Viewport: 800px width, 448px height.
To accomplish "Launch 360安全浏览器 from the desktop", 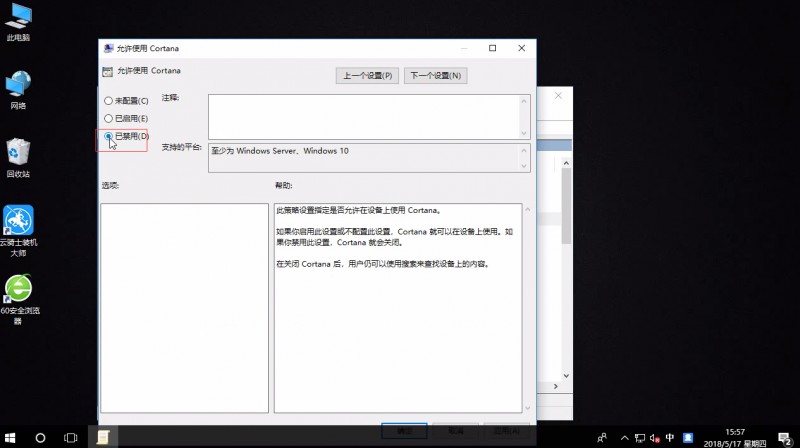I will click(18, 300).
